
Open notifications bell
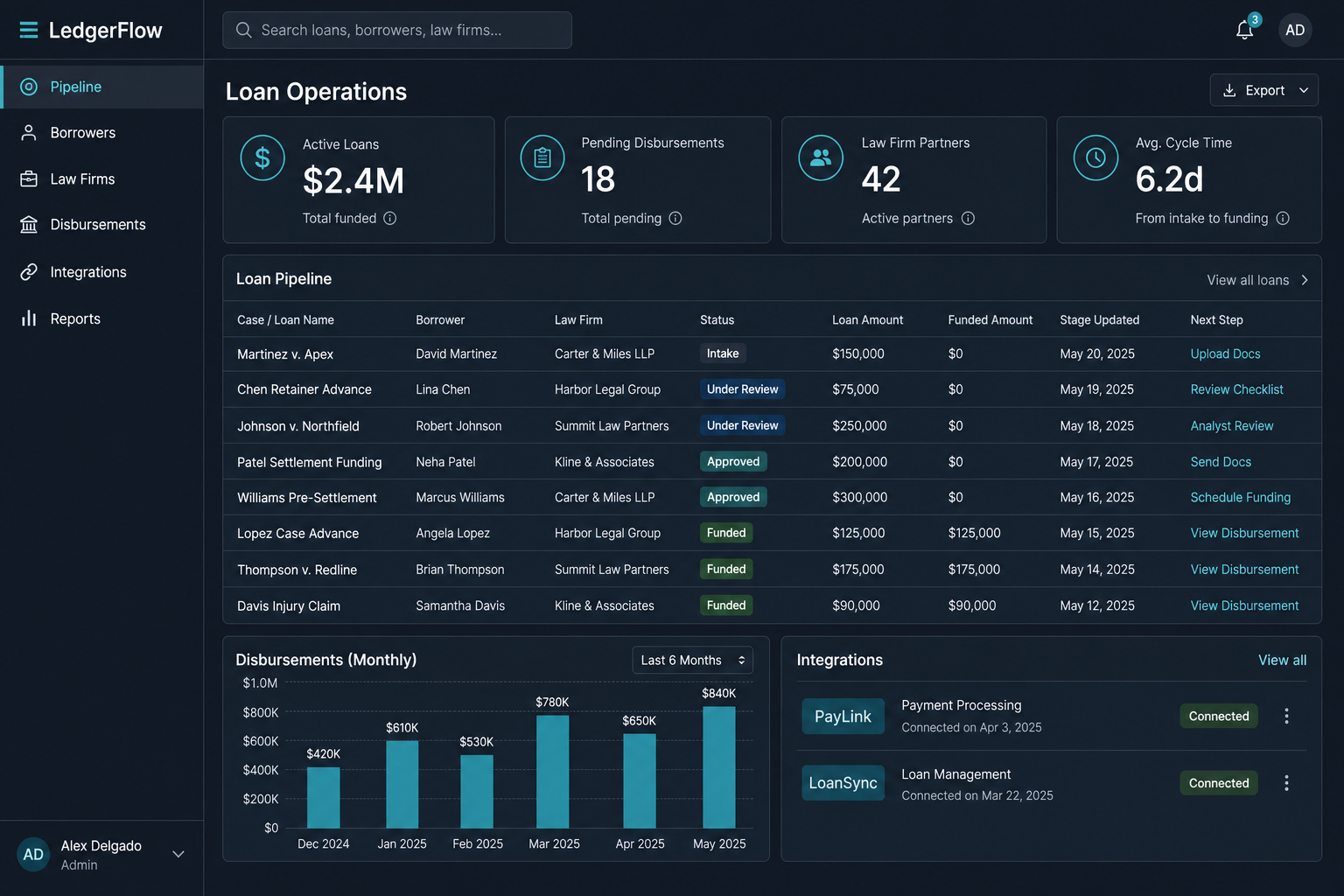1244,30
